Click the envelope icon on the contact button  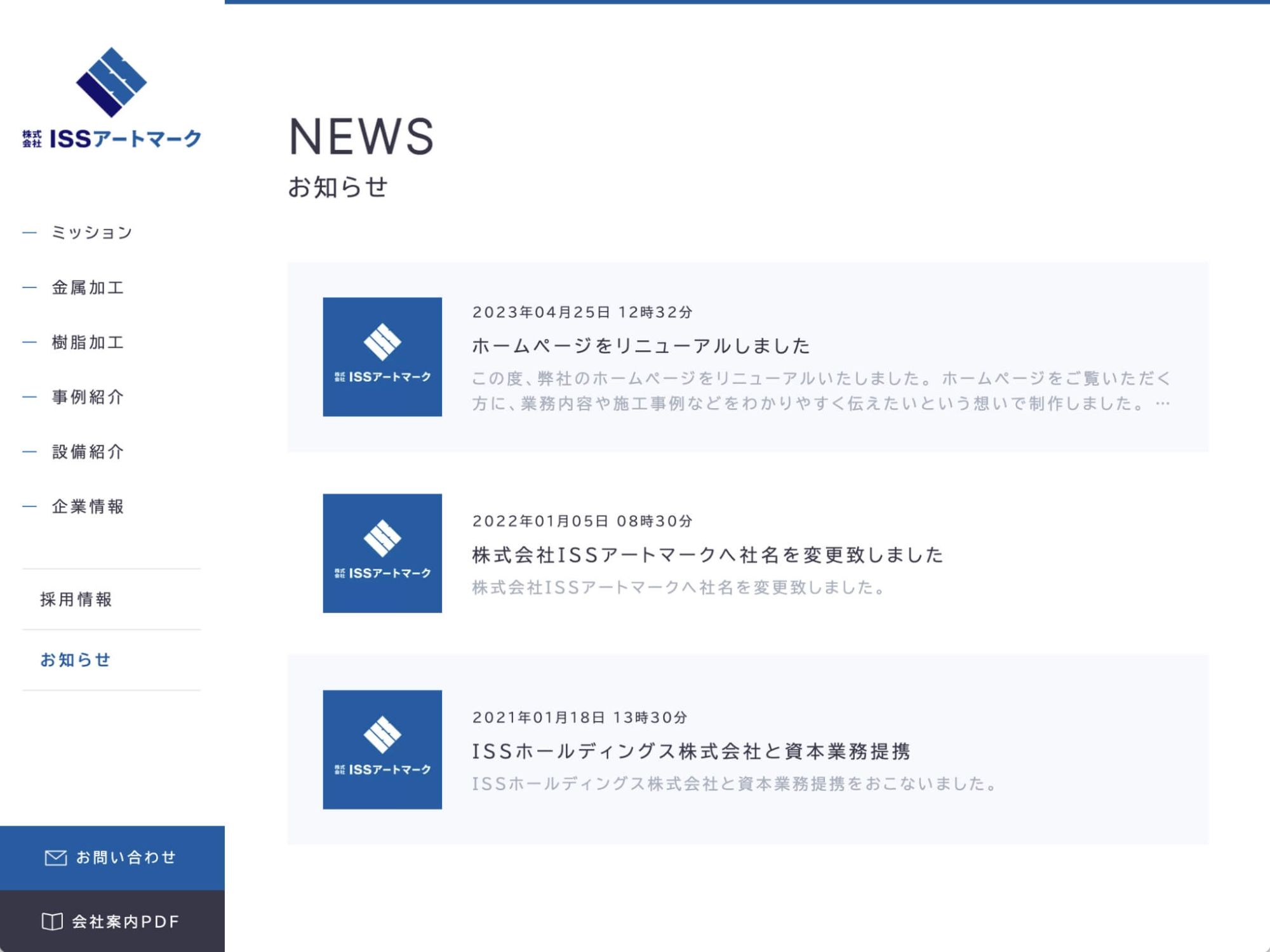pyautogui.click(x=56, y=857)
